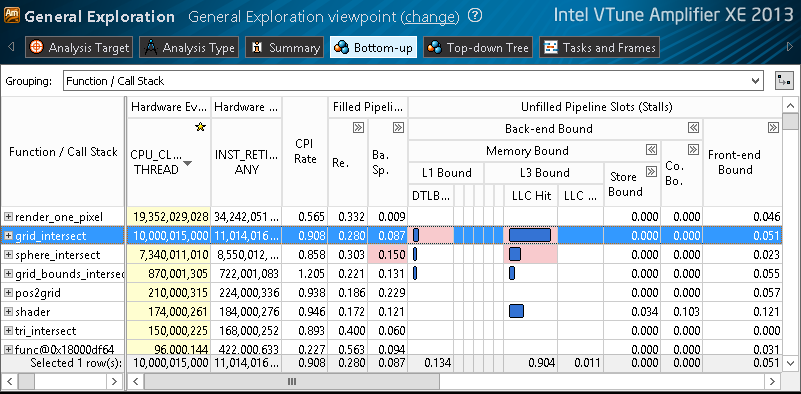Expand tri_intersect row
801x394 pixels.
tap(8, 331)
